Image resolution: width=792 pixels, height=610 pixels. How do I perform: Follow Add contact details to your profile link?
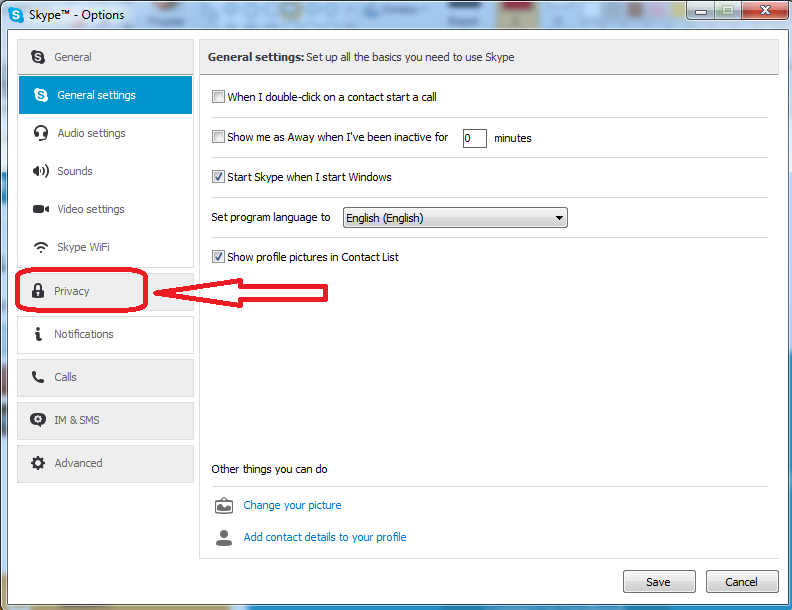(x=325, y=537)
